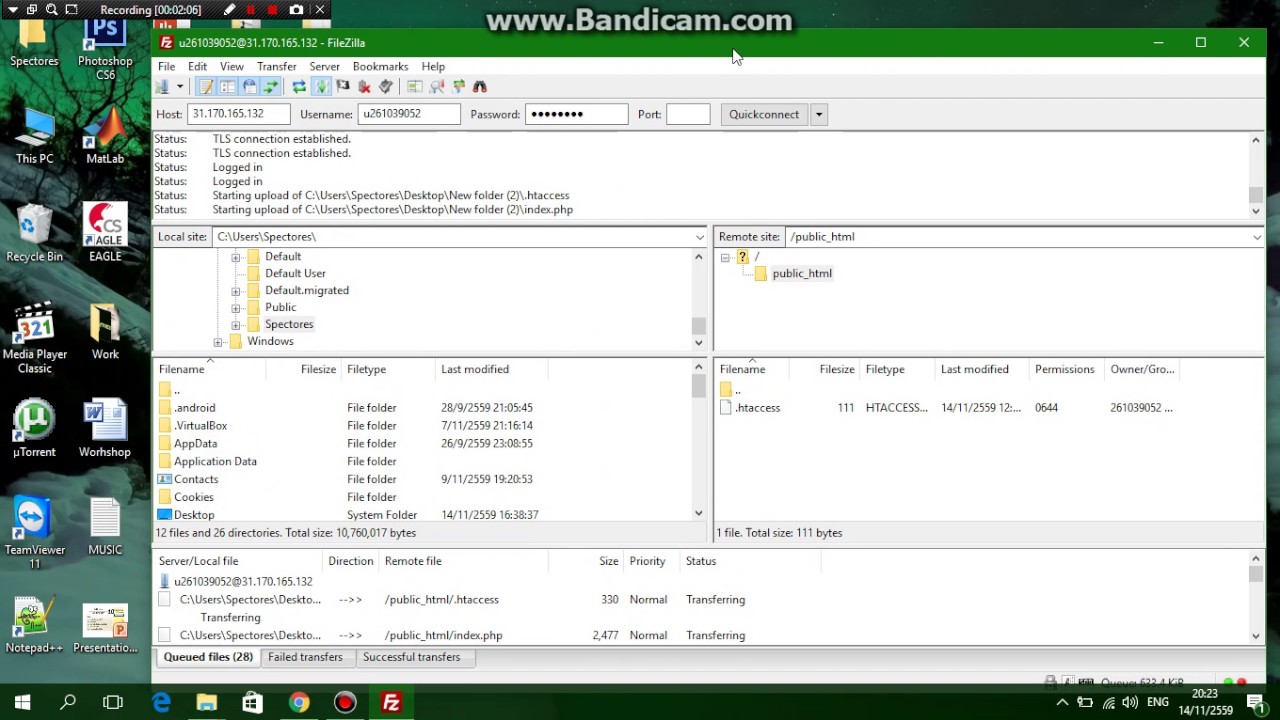
Task: Open Photoshop CS6 desktop icon
Action: 105,50
